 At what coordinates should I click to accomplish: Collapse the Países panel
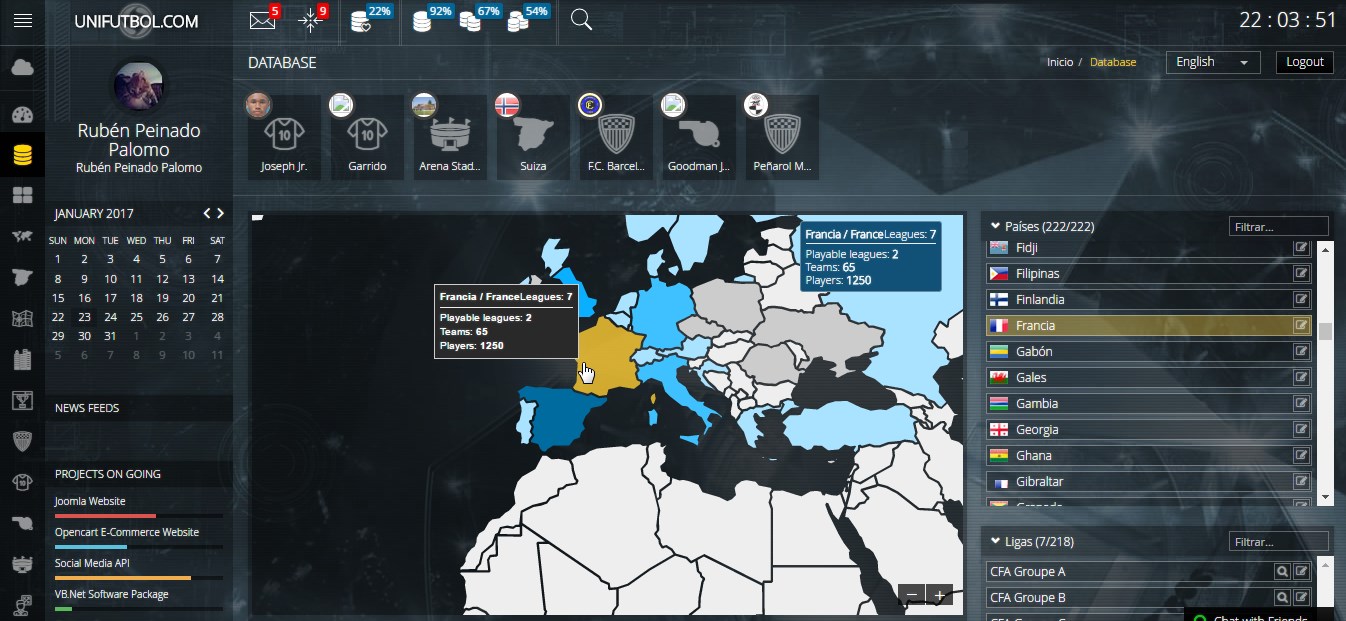995,226
